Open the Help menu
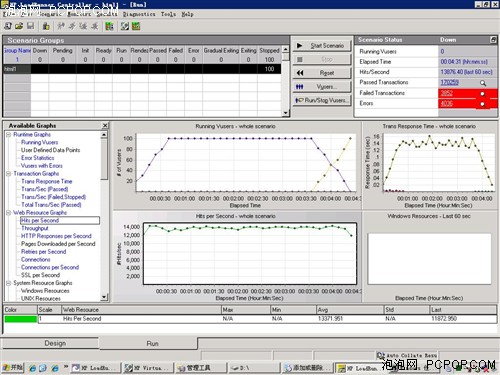 click(x=187, y=14)
